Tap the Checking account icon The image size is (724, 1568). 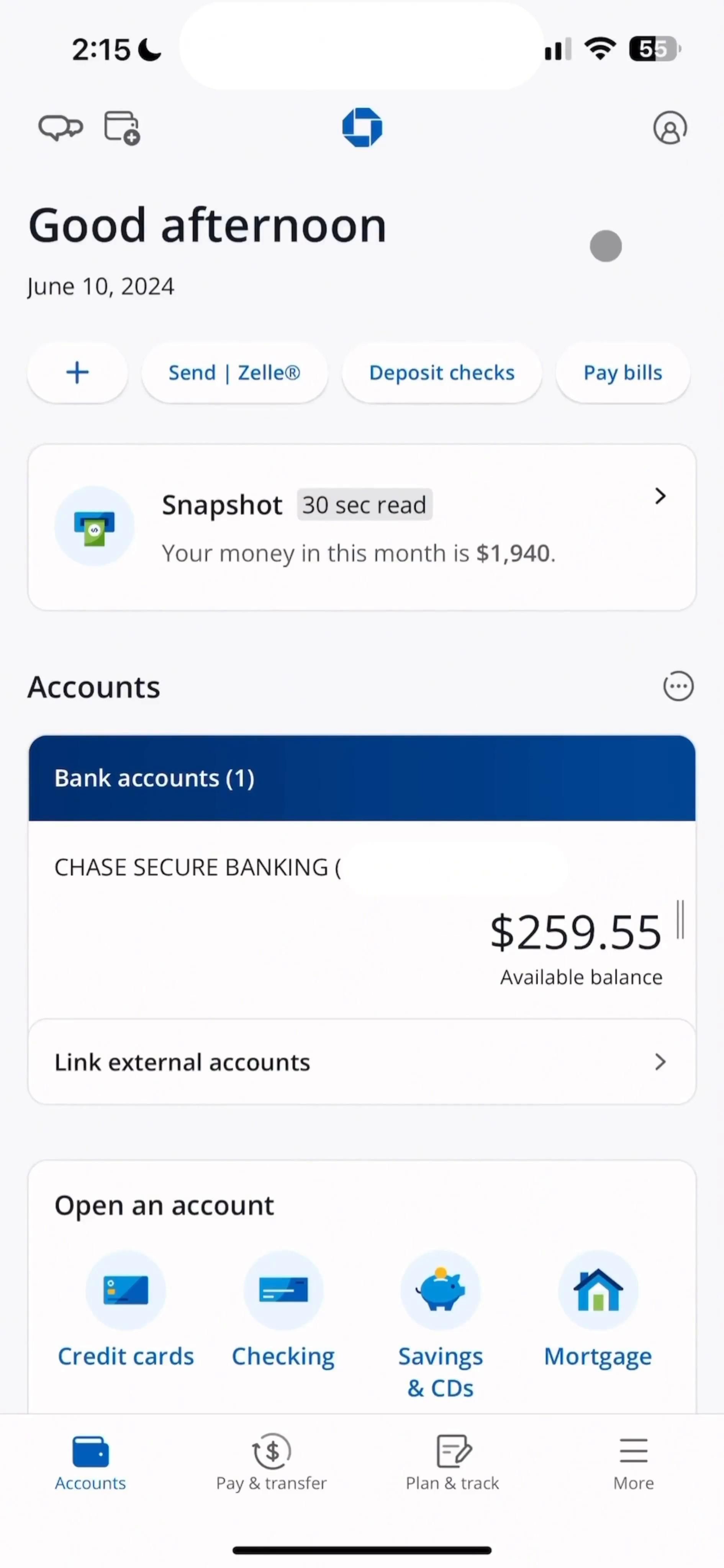[x=283, y=1290]
